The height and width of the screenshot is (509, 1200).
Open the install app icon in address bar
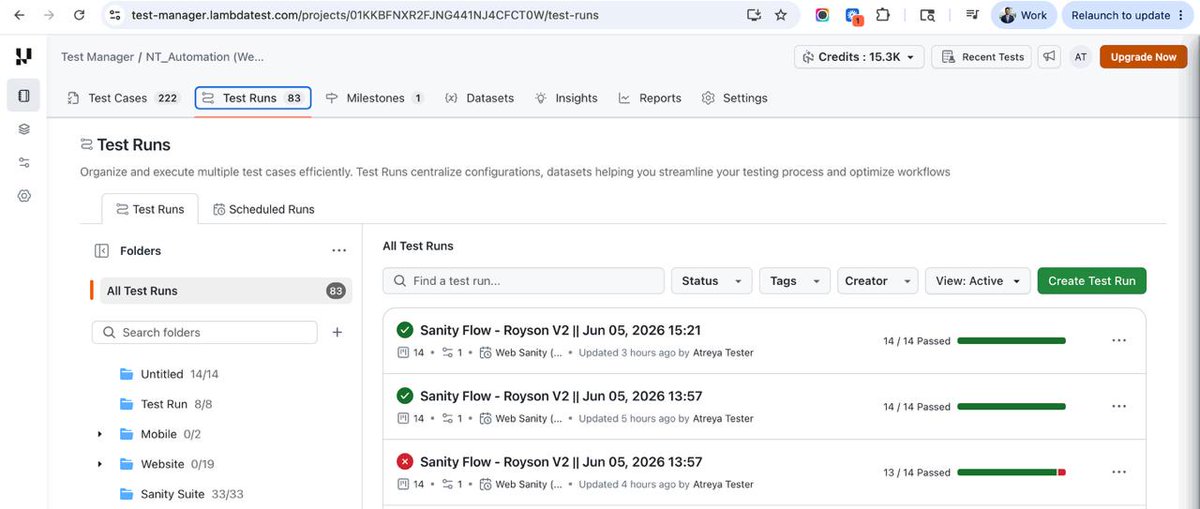(754, 15)
